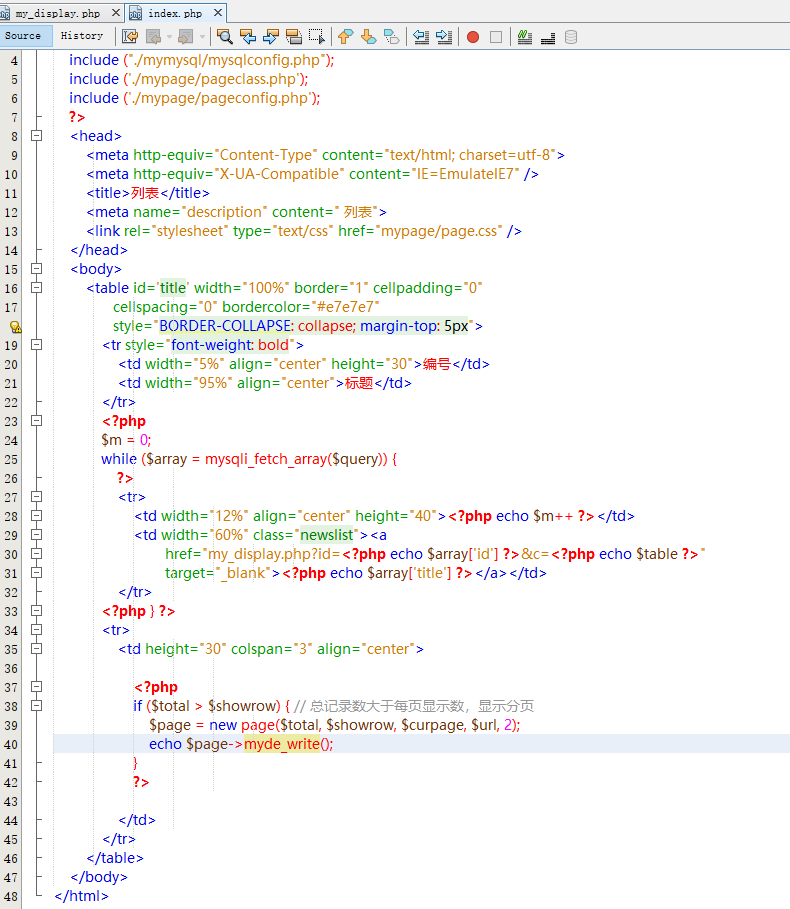Stop macro recording square icon

coord(496,37)
